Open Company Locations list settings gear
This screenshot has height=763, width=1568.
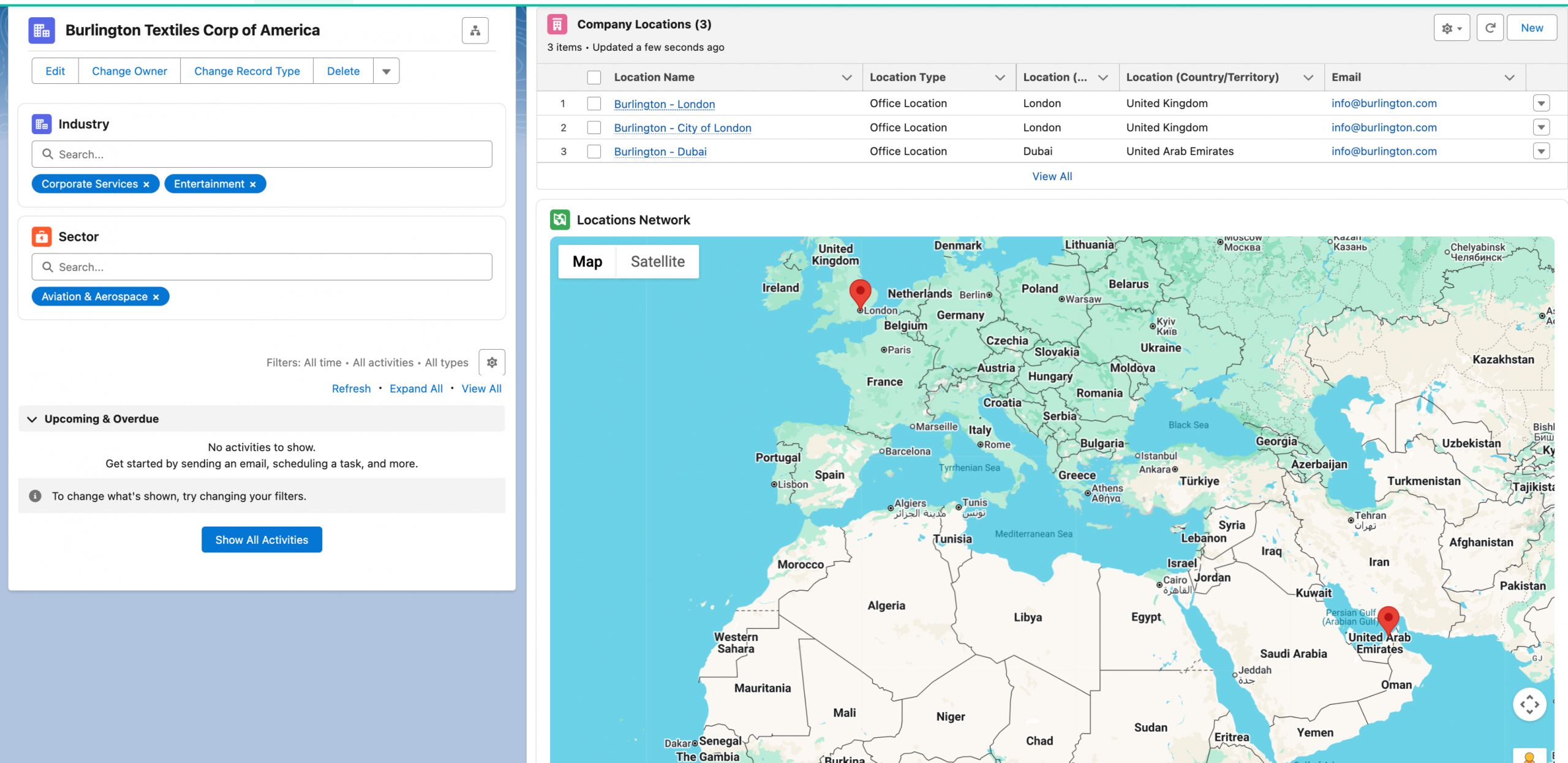pos(1451,28)
